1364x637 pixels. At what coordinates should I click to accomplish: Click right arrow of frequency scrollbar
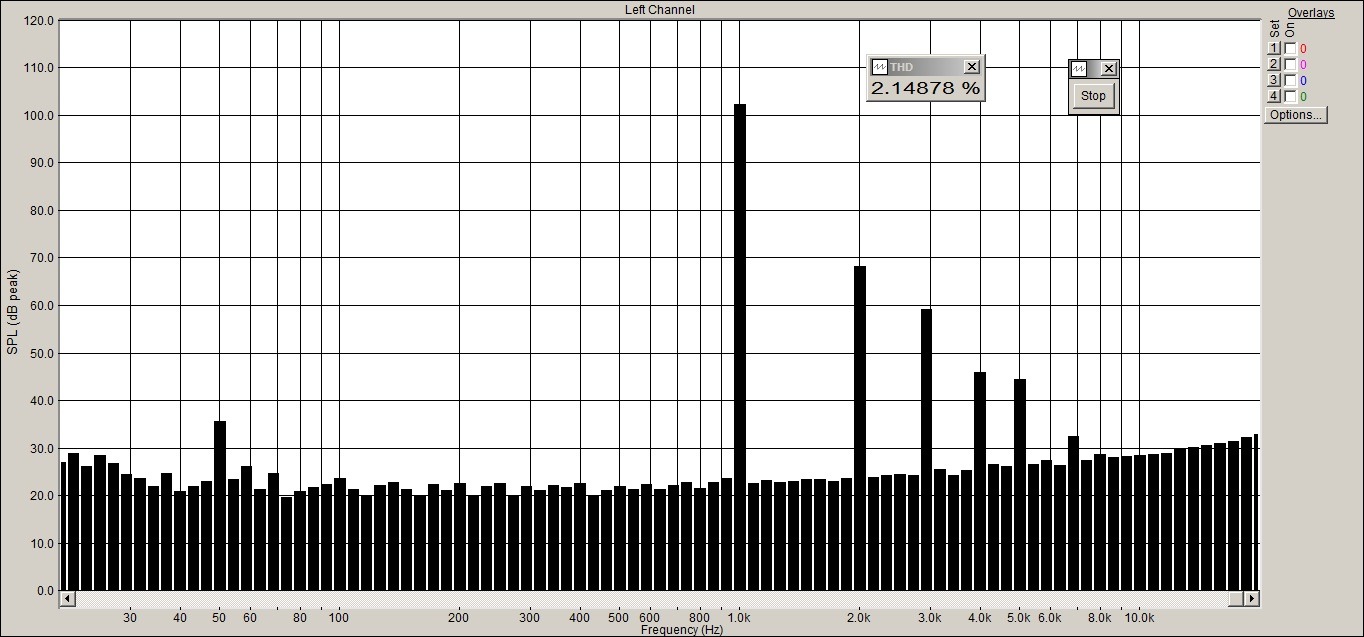coord(1251,598)
